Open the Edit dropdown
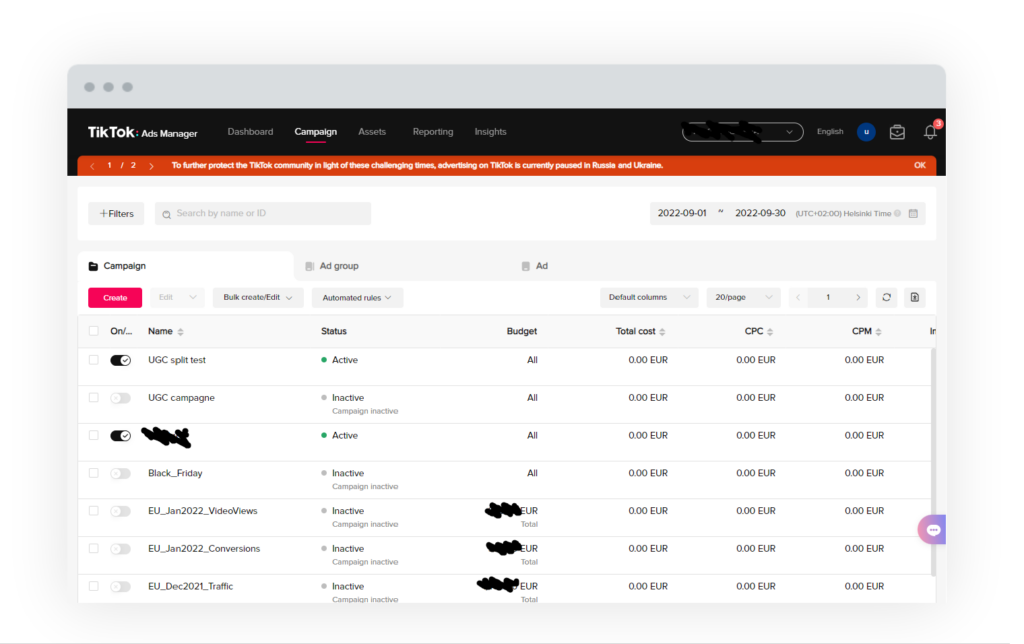This screenshot has height=644, width=1024. click(177, 297)
